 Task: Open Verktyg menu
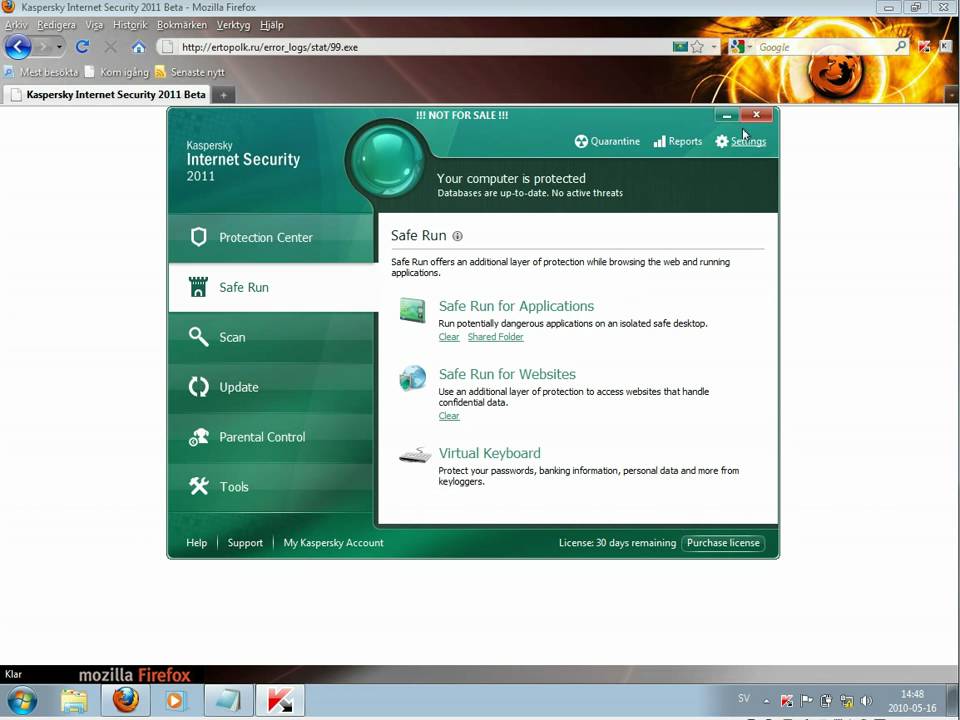[x=233, y=25]
